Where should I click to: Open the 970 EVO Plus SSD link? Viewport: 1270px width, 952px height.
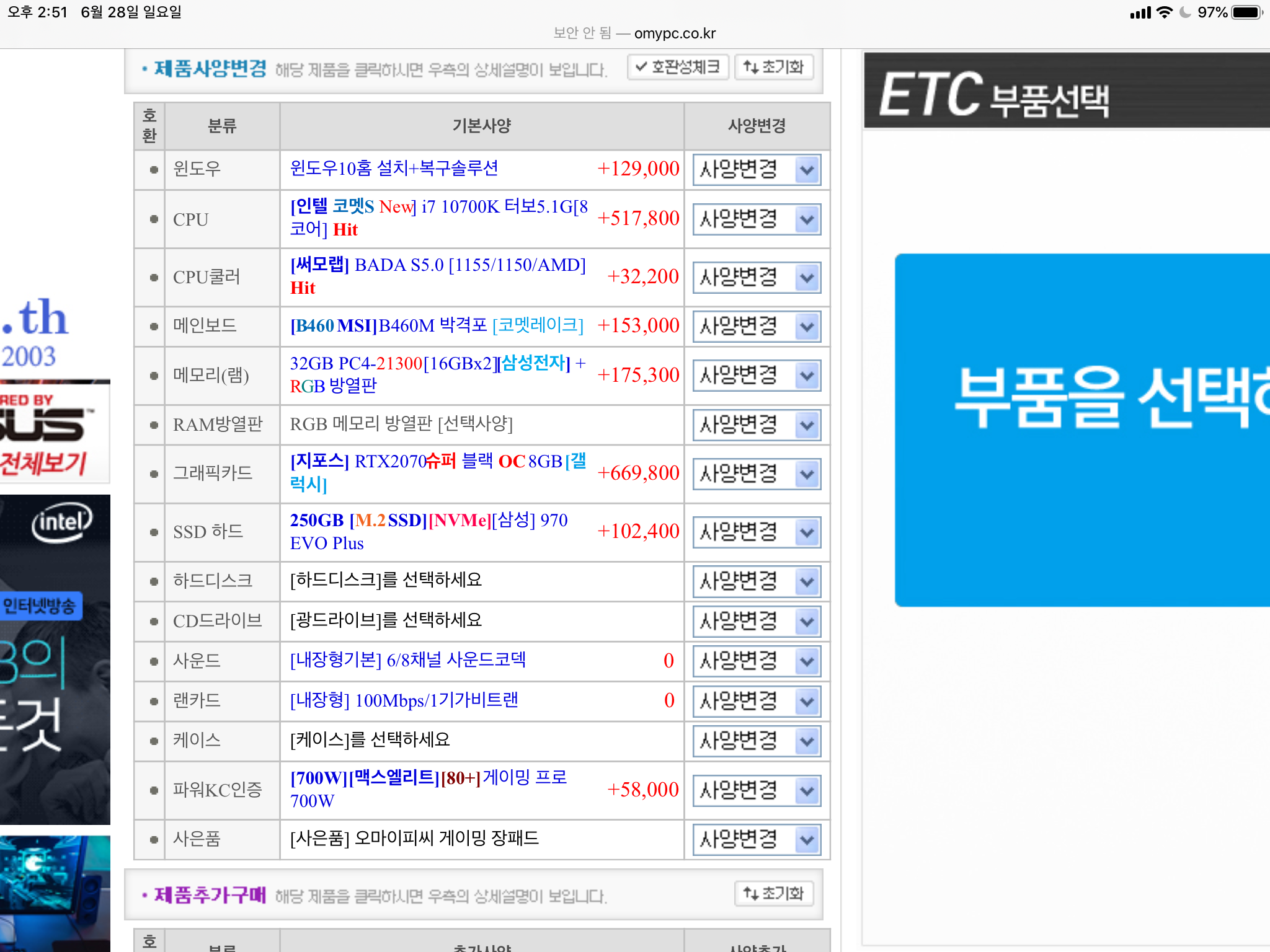[x=429, y=531]
